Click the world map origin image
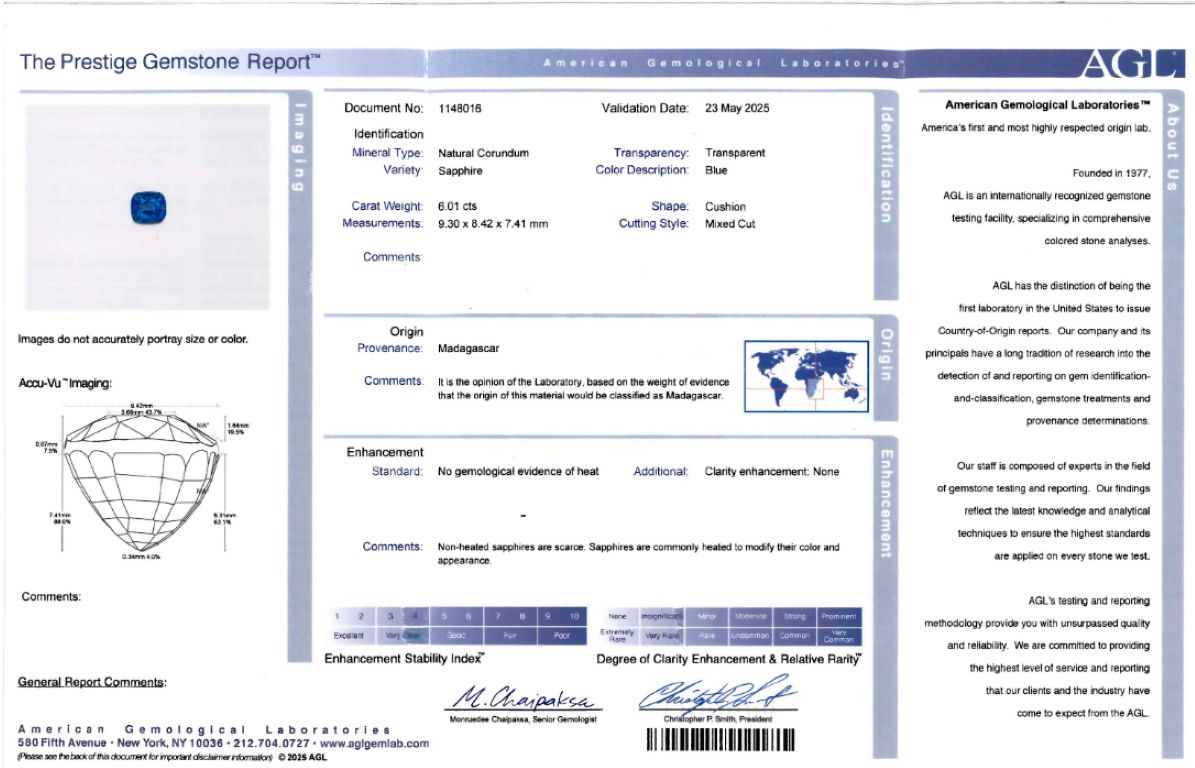 point(806,376)
